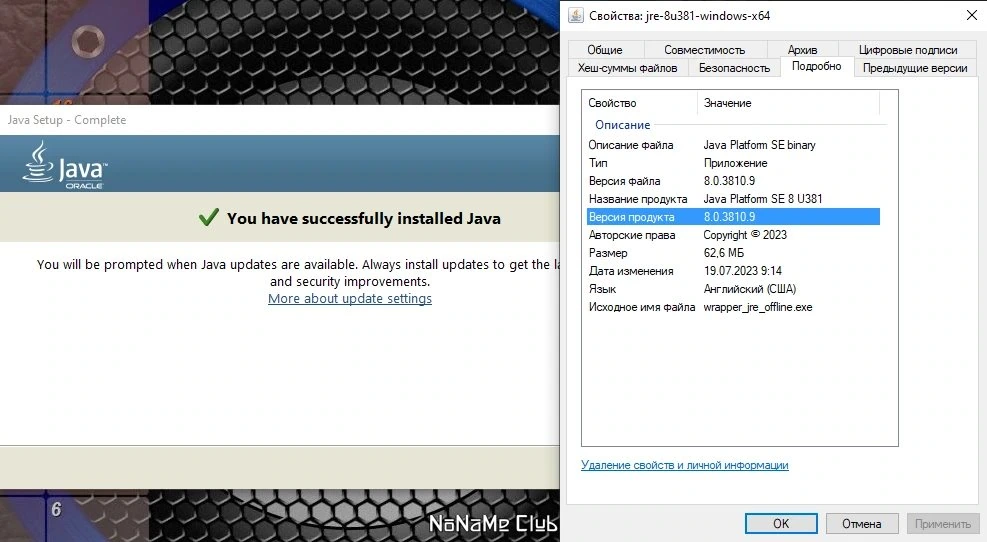This screenshot has width=987, height=542.
Task: Click the Отмена button
Action: [x=861, y=524]
